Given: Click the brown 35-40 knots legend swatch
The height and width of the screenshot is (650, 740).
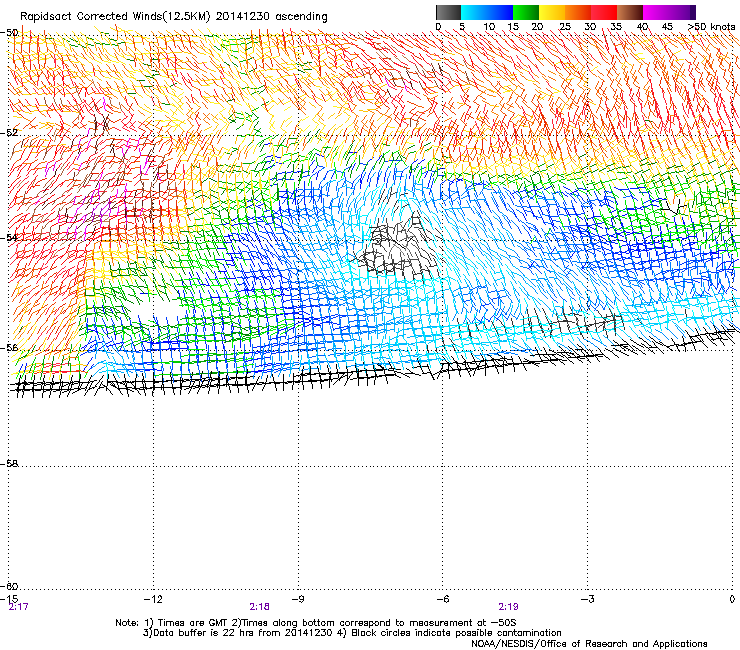Looking at the screenshot, I should 630,12.
